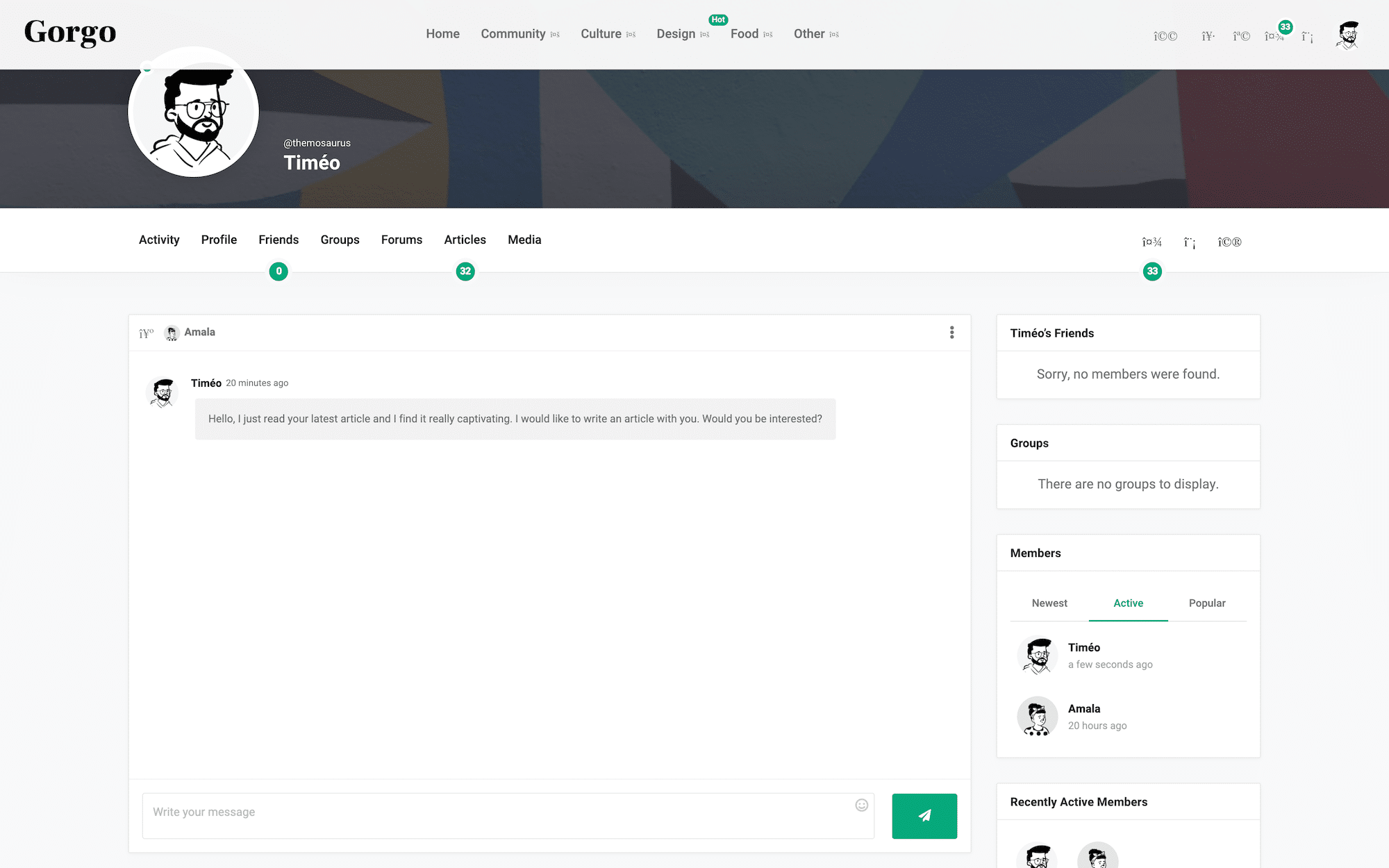Select the Popular members tab
Image resolution: width=1389 pixels, height=868 pixels.
pyautogui.click(x=1207, y=603)
